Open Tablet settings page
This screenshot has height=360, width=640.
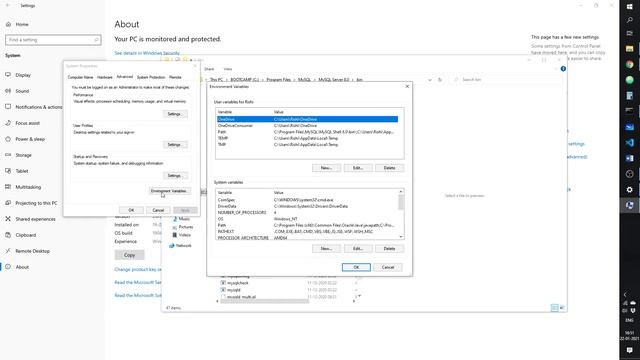pyautogui.click(x=17, y=171)
